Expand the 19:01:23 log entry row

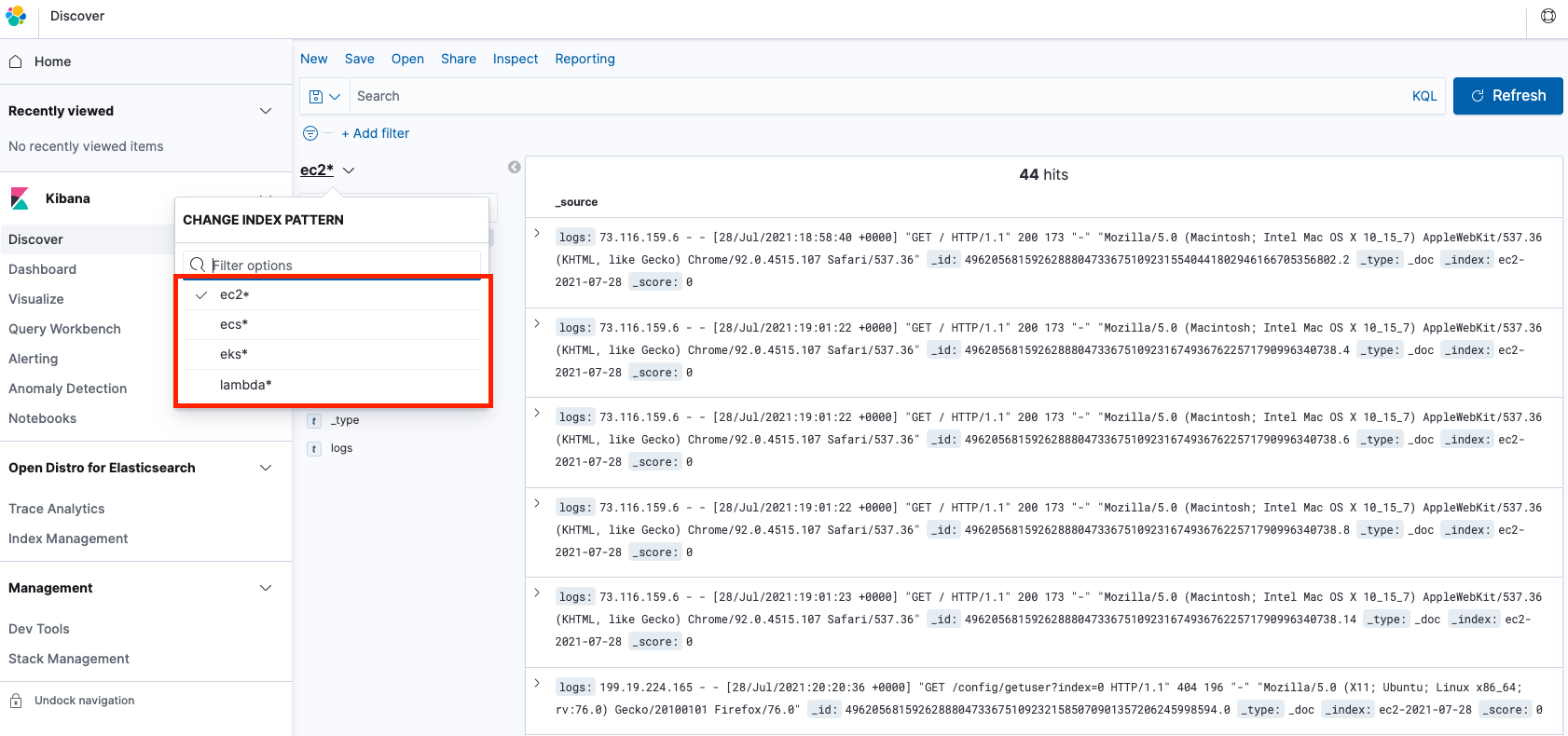(537, 593)
